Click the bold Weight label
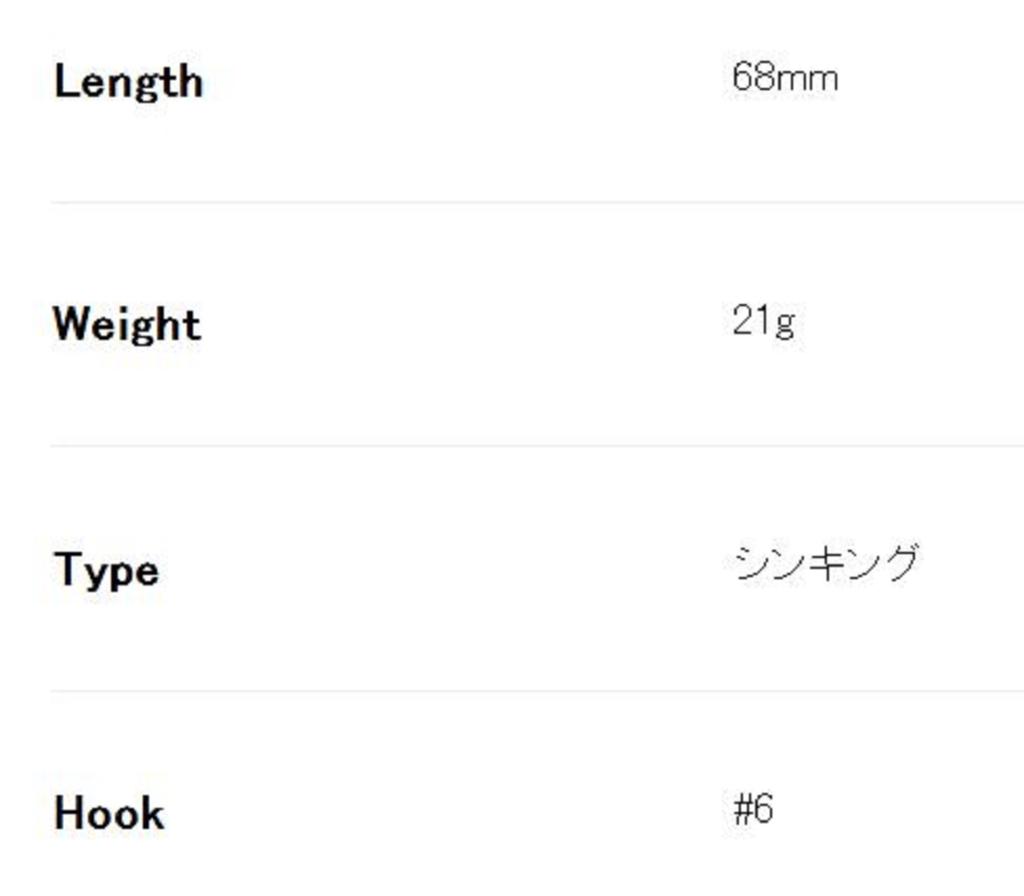 (127, 325)
